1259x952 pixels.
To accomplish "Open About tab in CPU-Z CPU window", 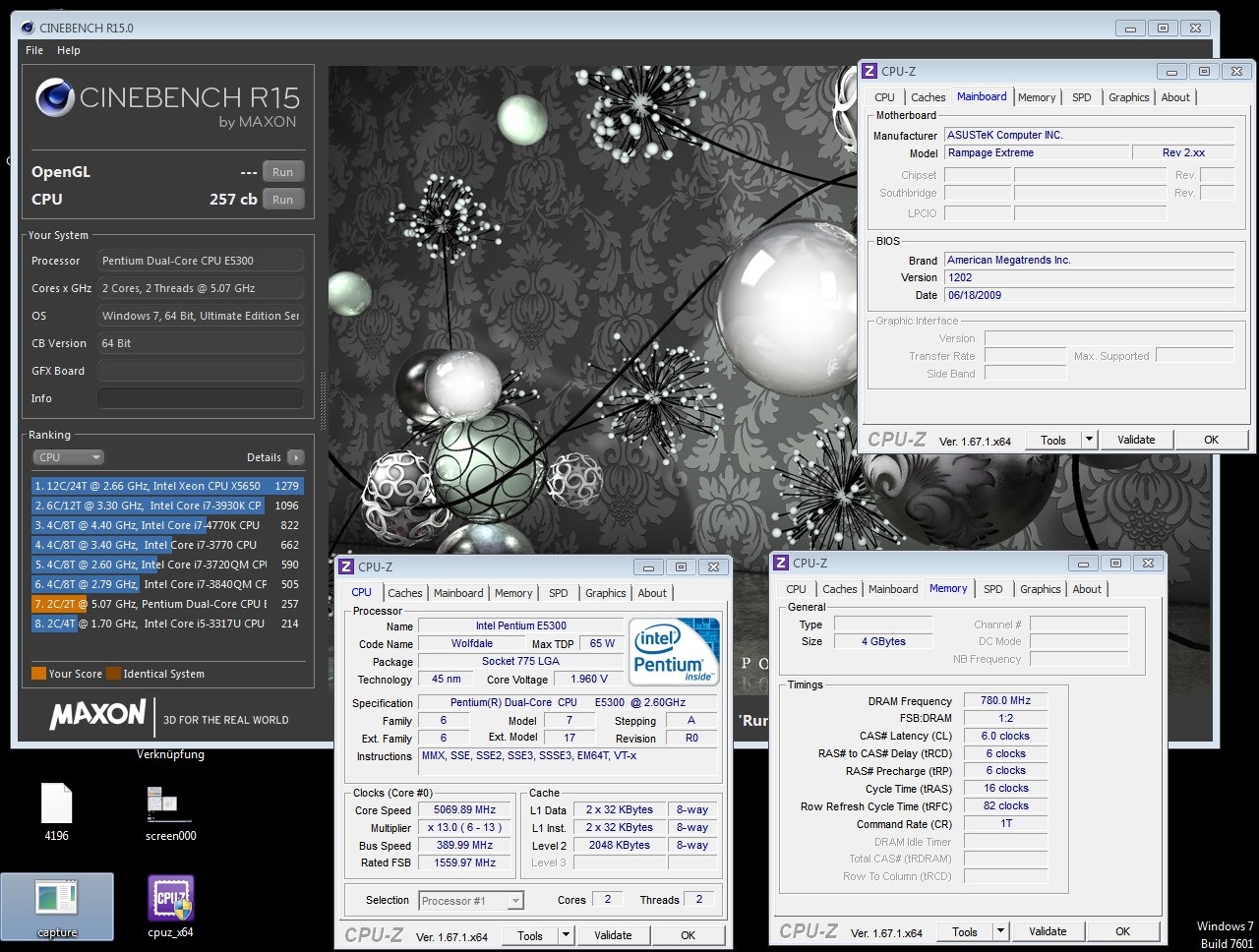I will pyautogui.click(x=652, y=593).
